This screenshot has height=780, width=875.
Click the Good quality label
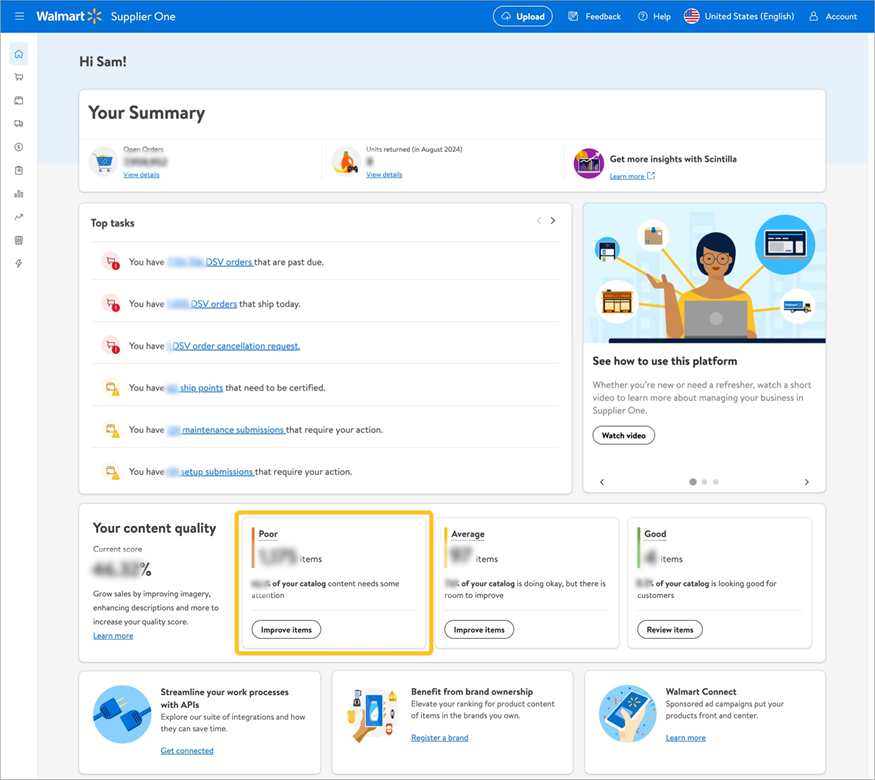[655, 534]
